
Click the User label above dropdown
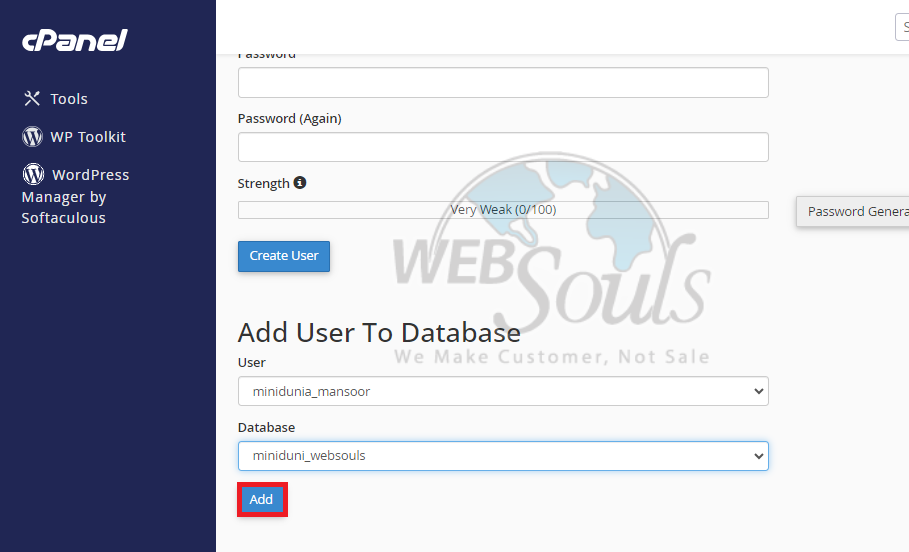click(252, 362)
